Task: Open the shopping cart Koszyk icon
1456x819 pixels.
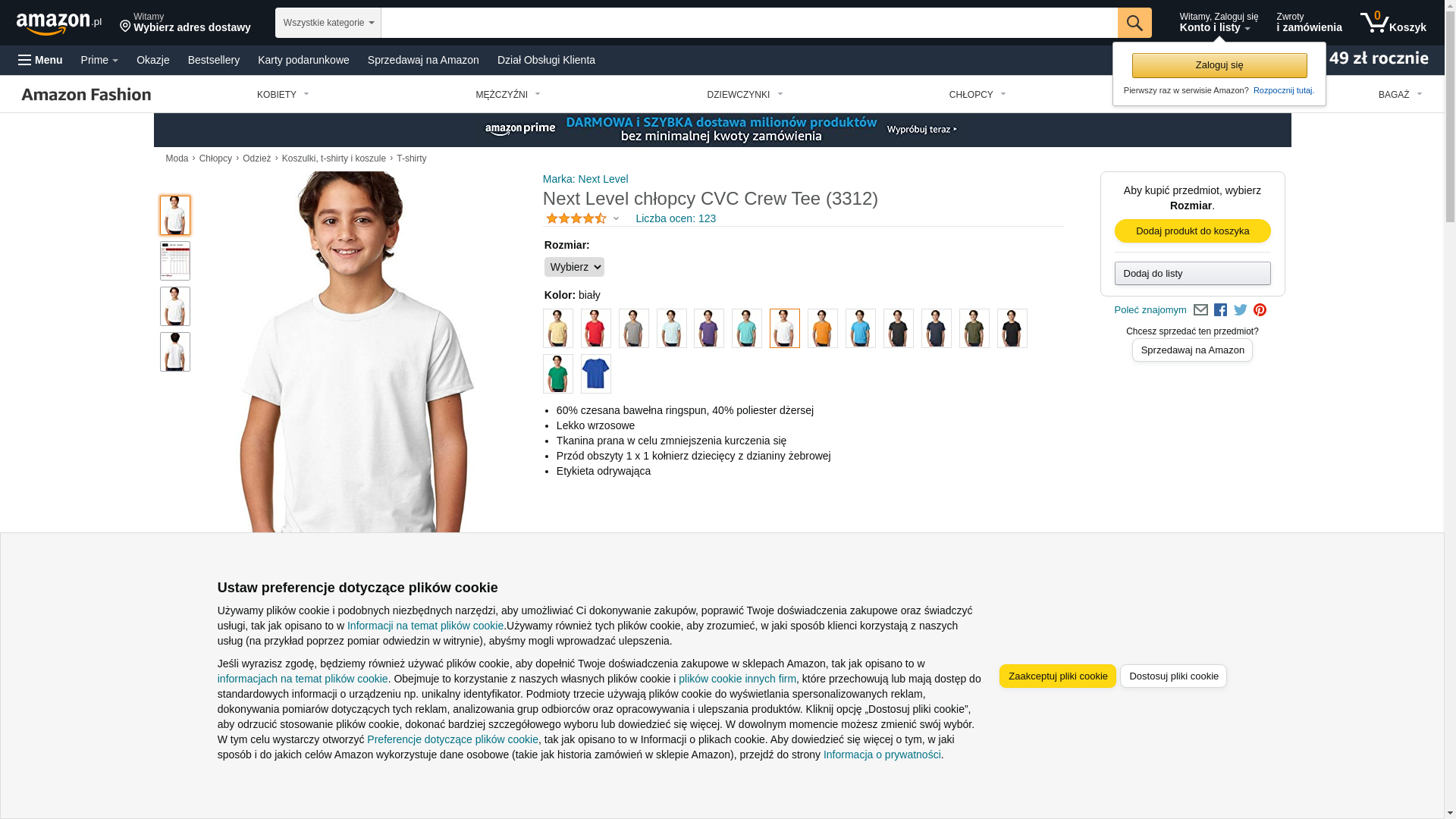Action: point(1392,23)
